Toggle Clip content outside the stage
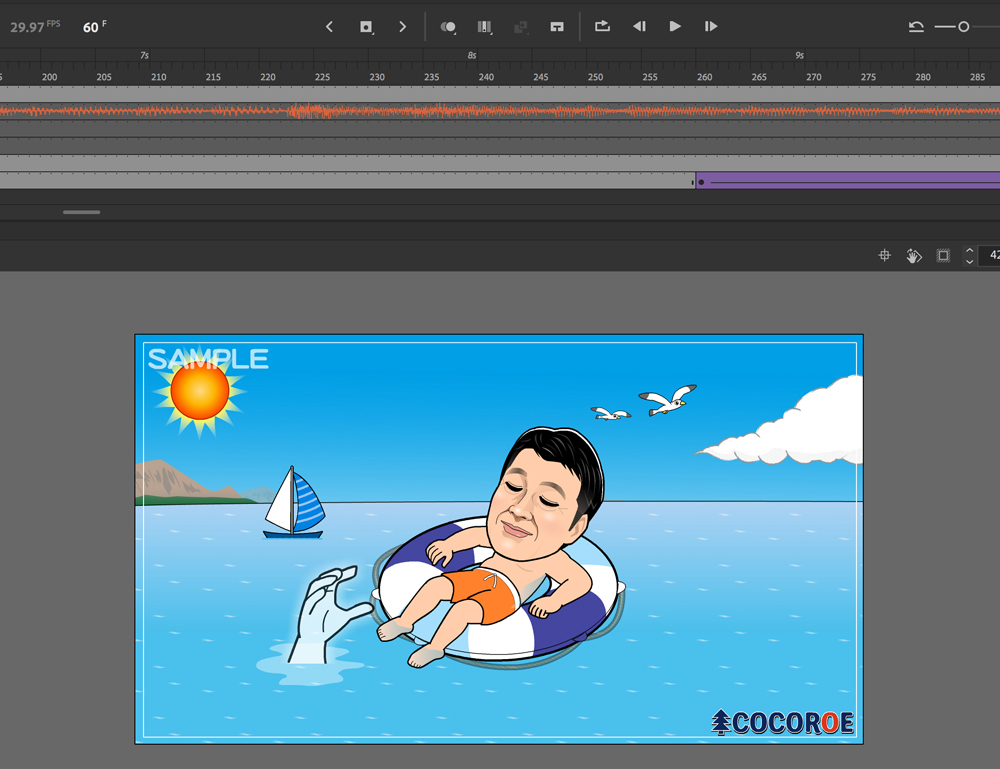 pos(943,256)
